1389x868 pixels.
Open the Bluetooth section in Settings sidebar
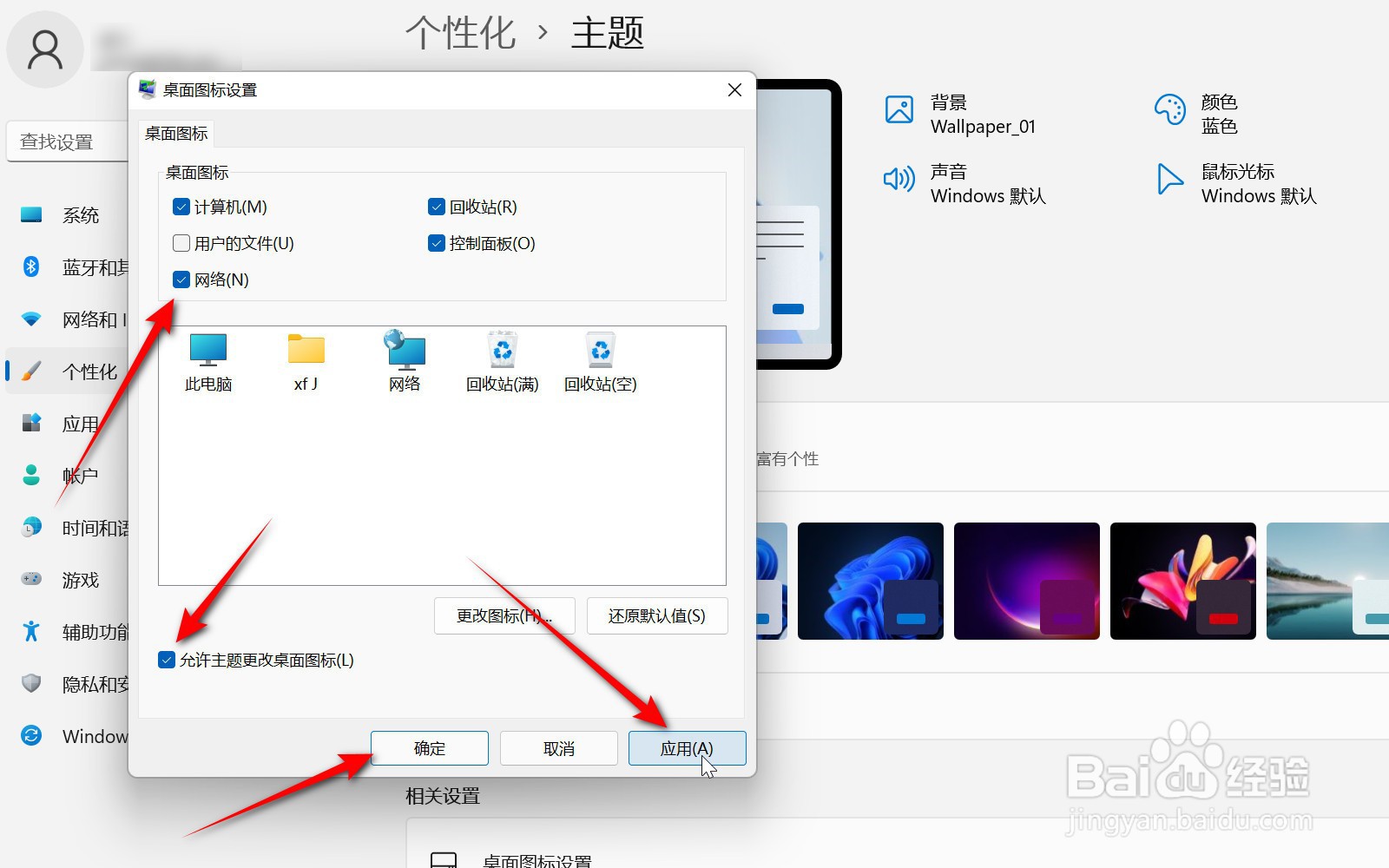pyautogui.click(x=68, y=267)
